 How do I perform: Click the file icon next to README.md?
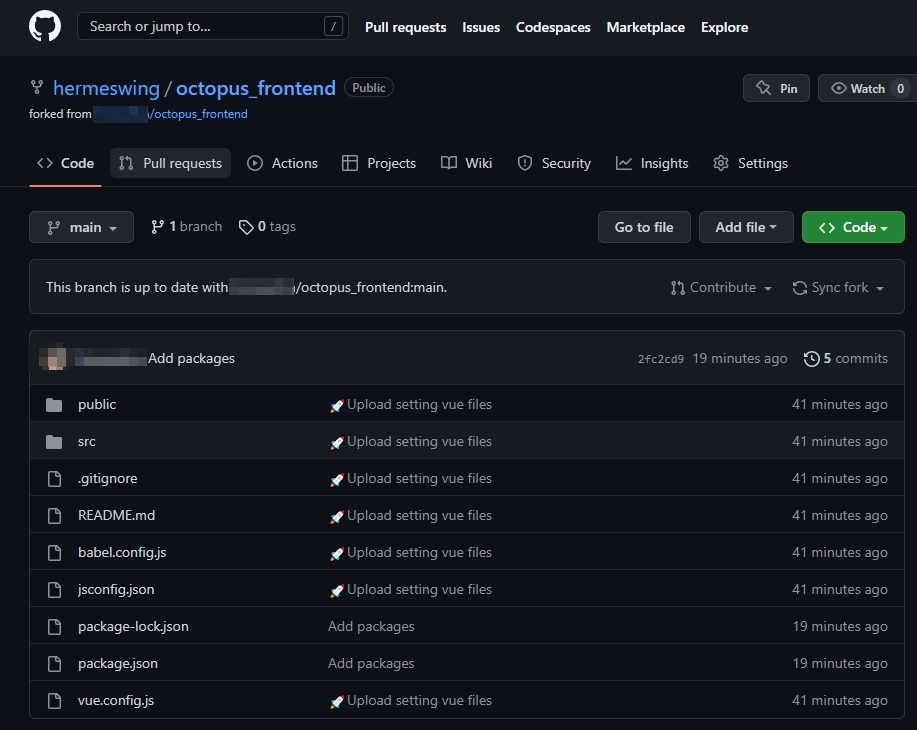[54, 515]
